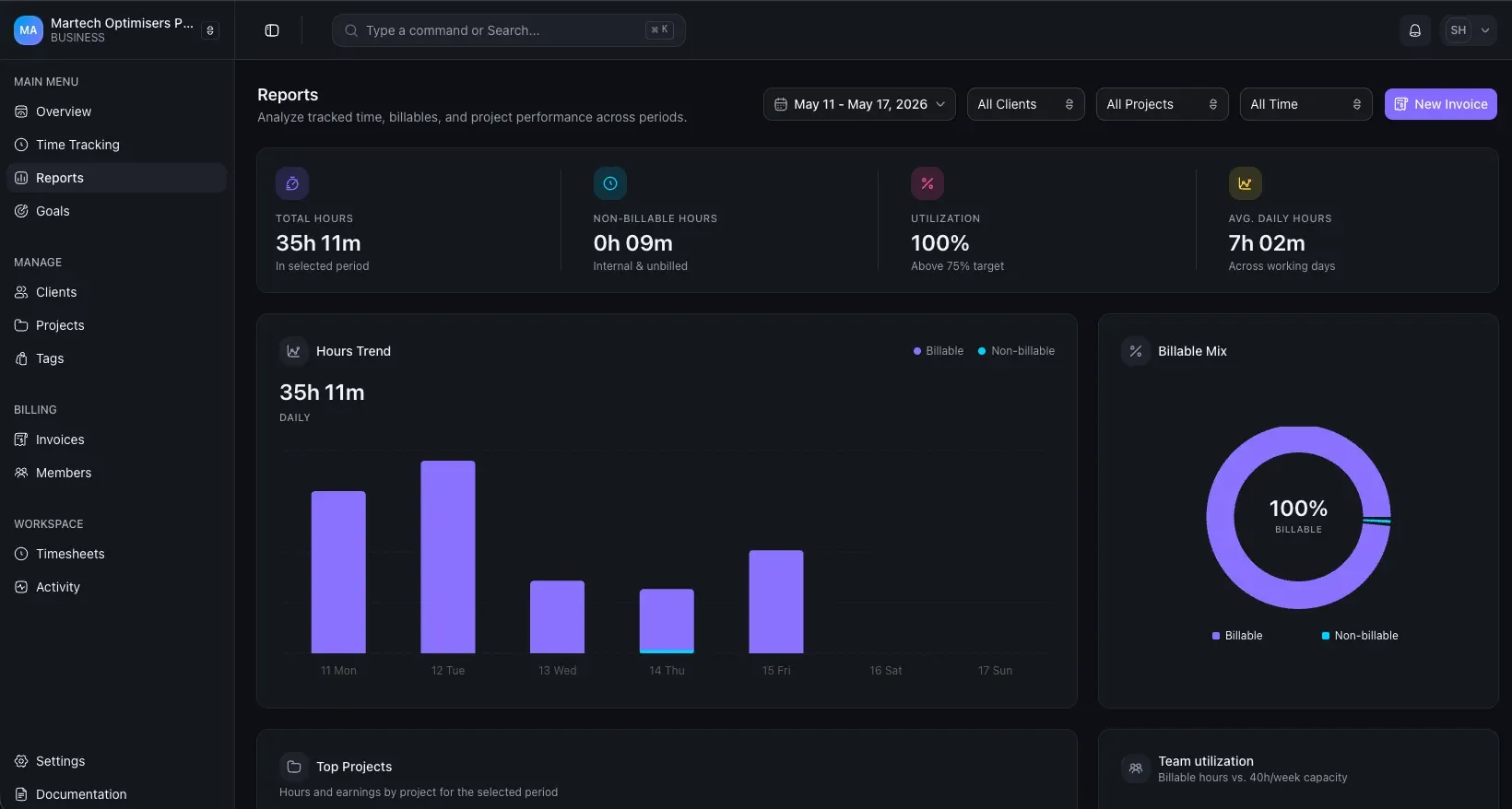The width and height of the screenshot is (1512, 809).
Task: Open the All Projects dropdown
Action: coord(1162,104)
